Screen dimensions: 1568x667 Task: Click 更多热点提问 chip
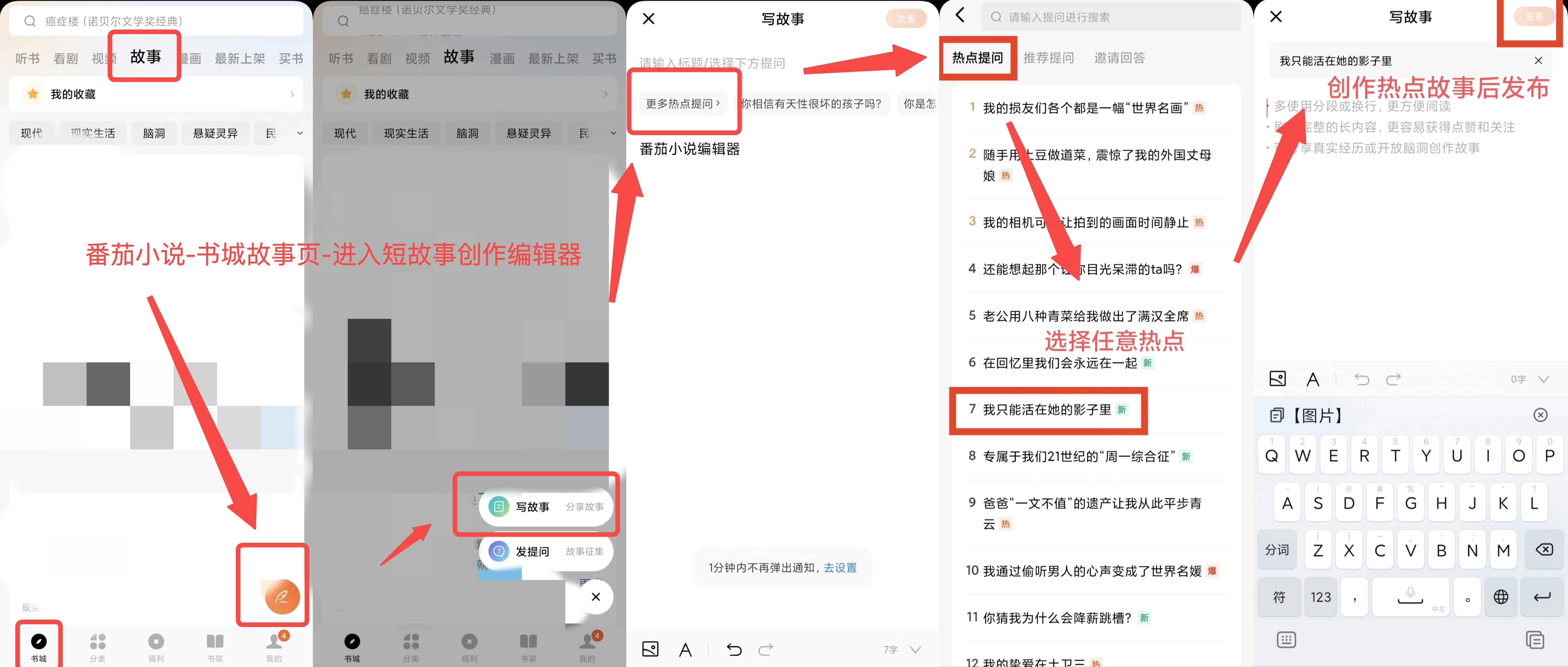682,103
